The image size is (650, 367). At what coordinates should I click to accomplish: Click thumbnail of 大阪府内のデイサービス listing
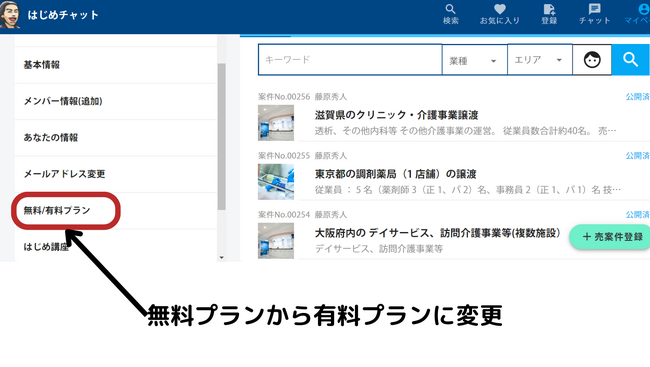click(x=276, y=241)
